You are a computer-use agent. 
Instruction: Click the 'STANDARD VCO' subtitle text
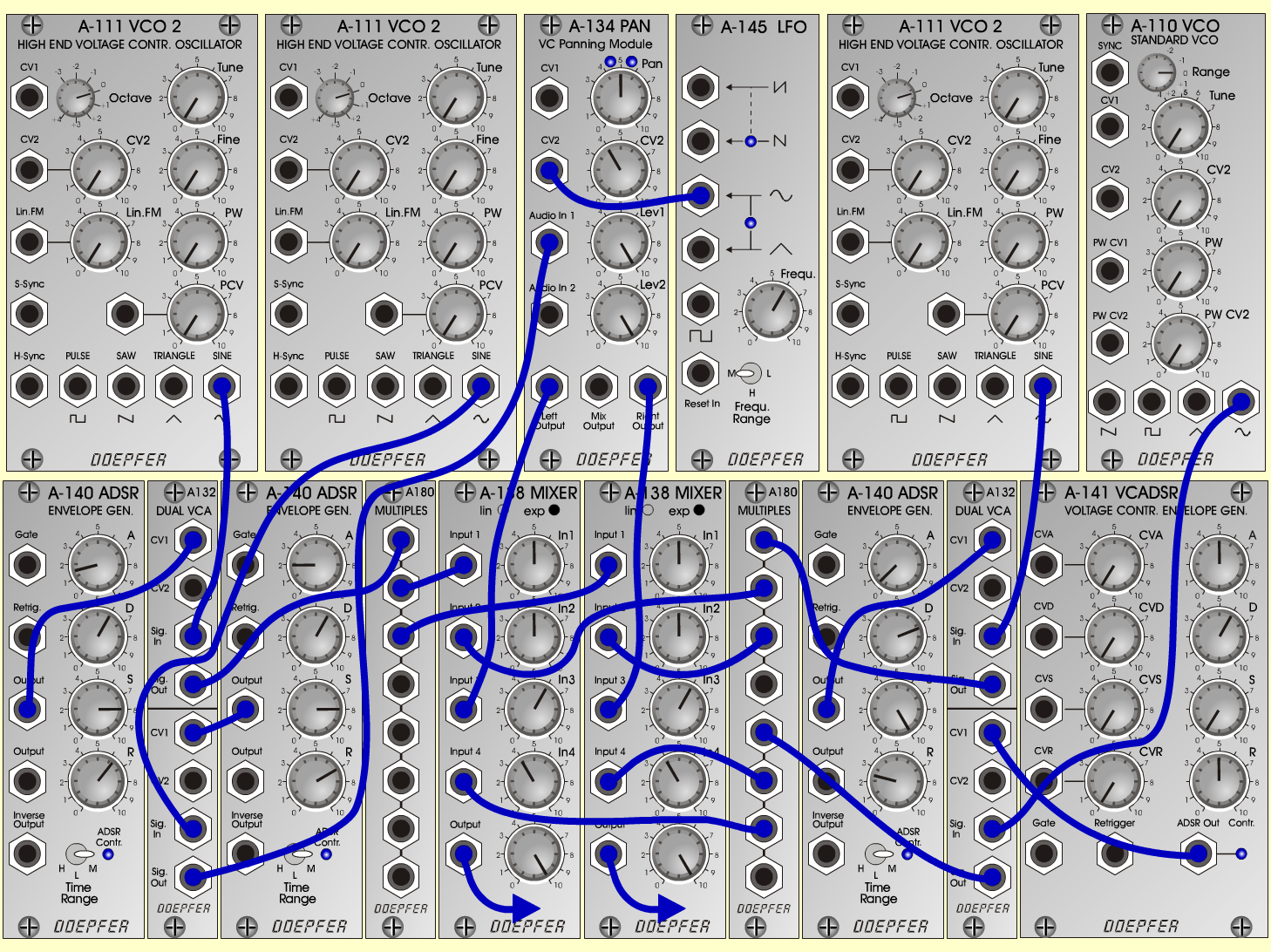tap(1174, 40)
